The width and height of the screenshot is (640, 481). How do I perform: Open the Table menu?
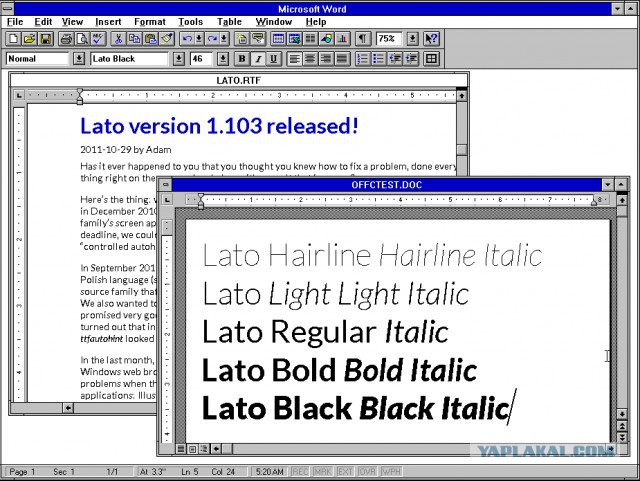(229, 22)
